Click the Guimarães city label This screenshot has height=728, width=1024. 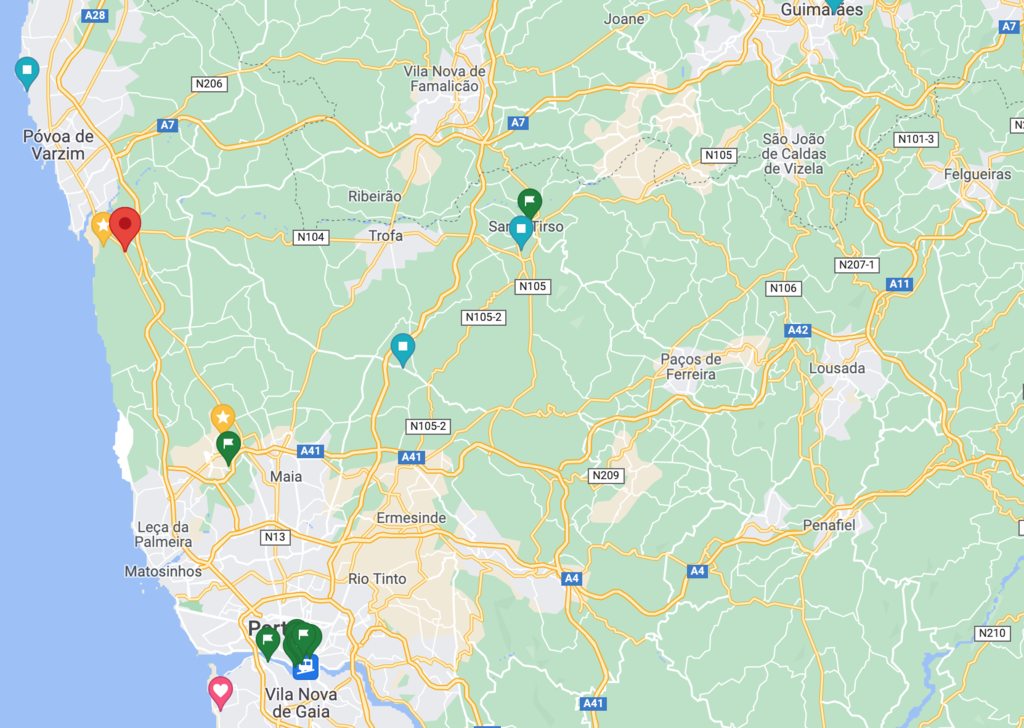click(x=822, y=10)
